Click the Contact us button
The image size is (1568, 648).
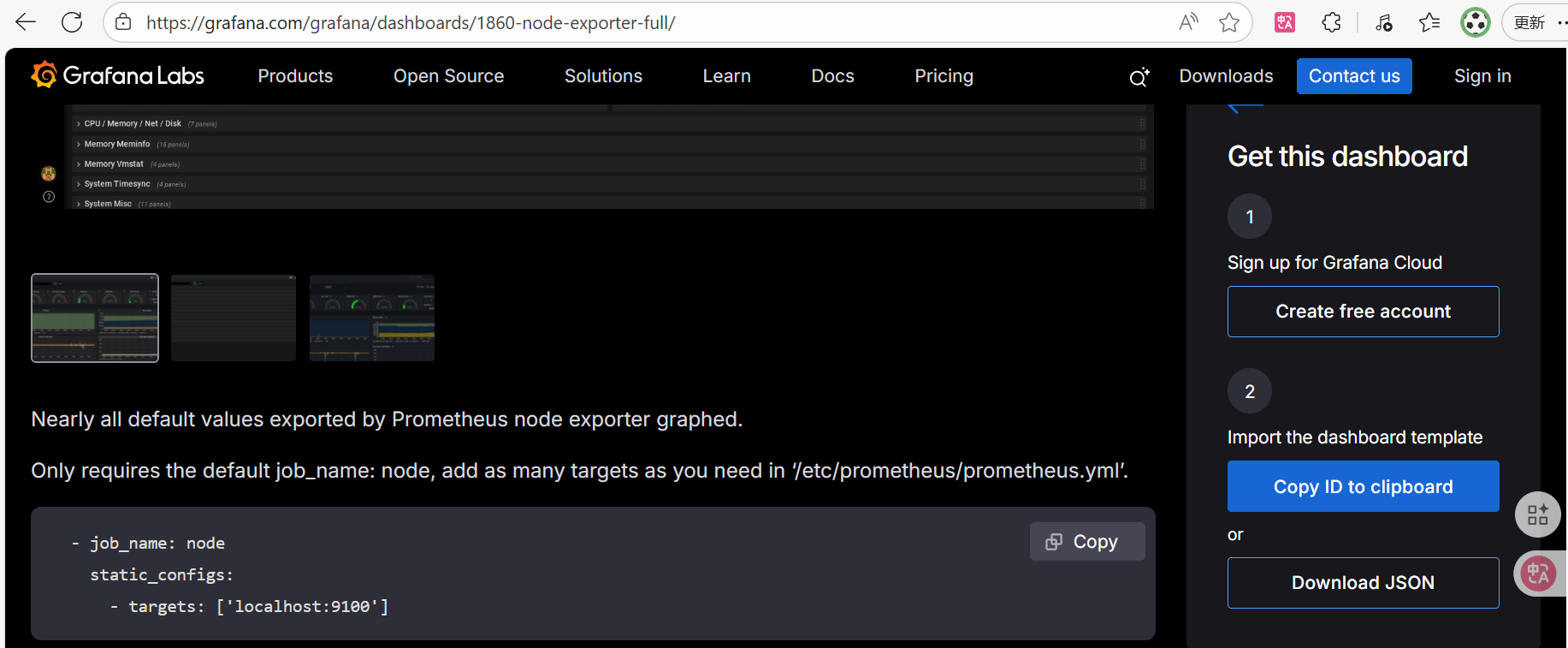[1354, 76]
